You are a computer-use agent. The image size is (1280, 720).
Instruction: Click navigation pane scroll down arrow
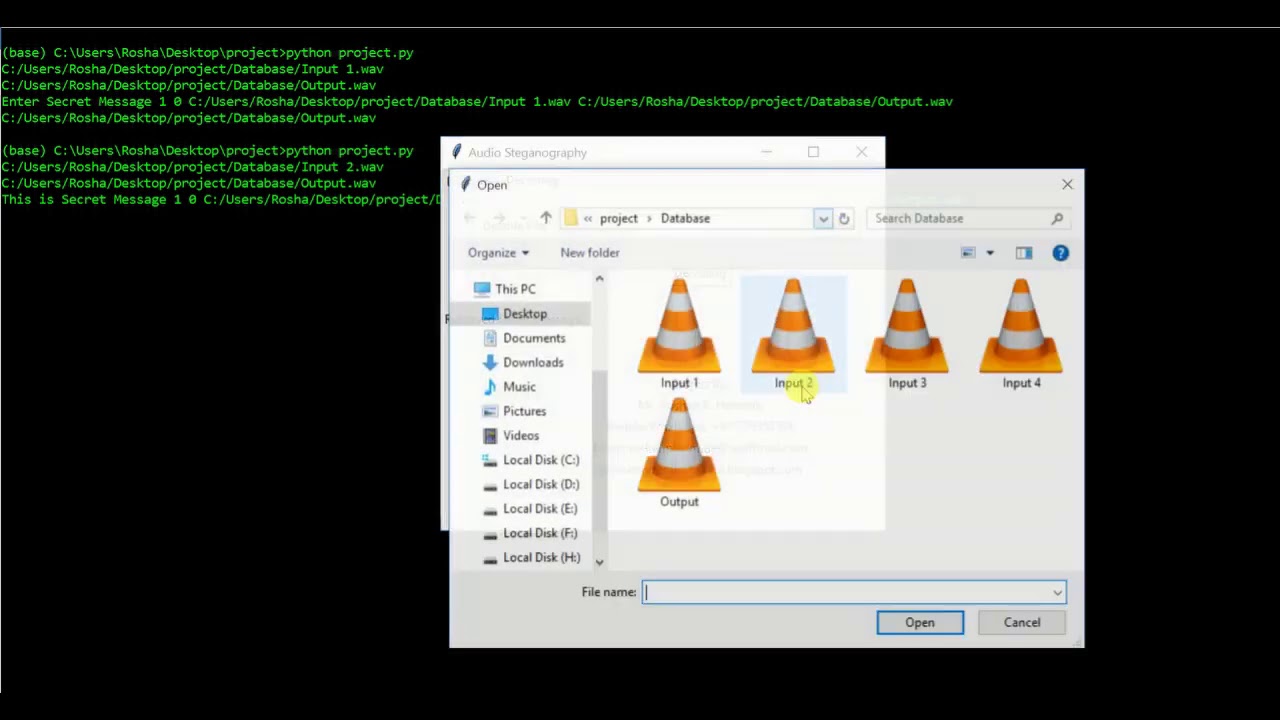[599, 562]
